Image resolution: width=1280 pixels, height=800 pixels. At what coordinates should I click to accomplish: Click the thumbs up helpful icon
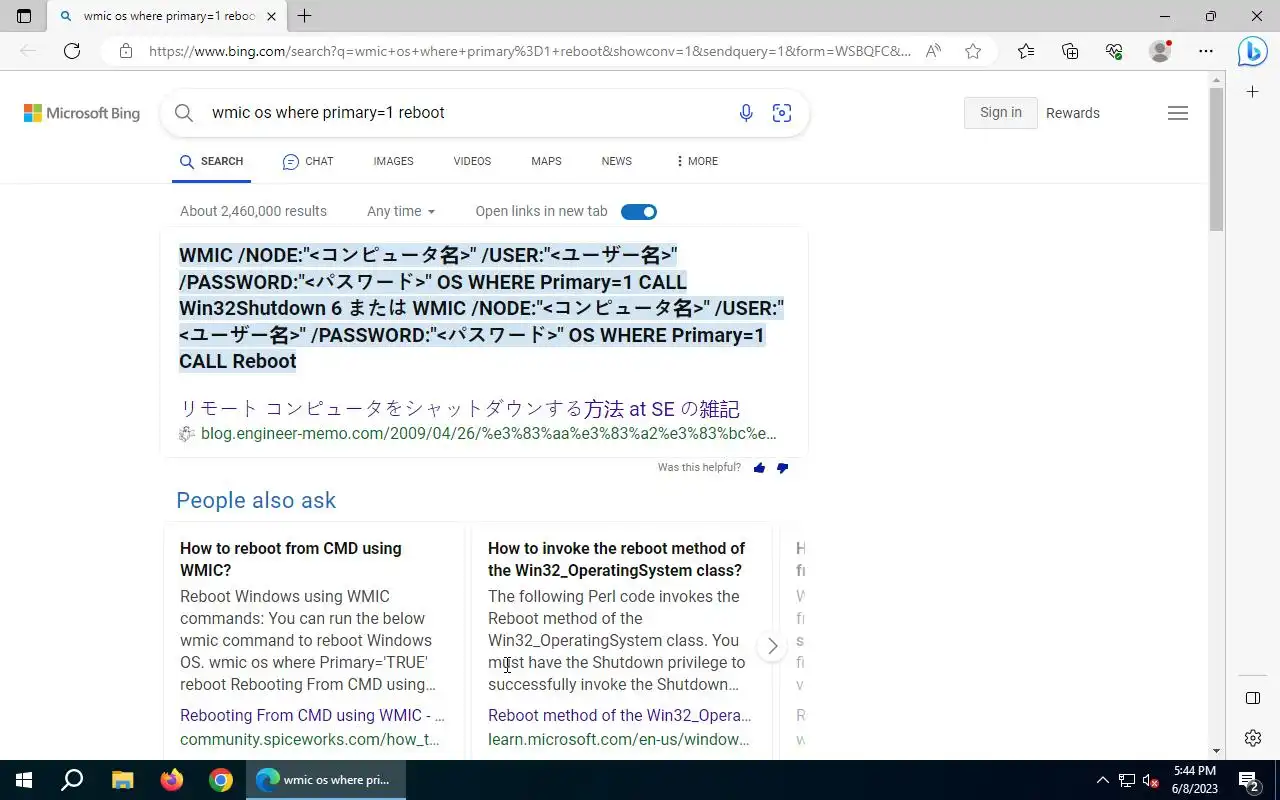759,468
